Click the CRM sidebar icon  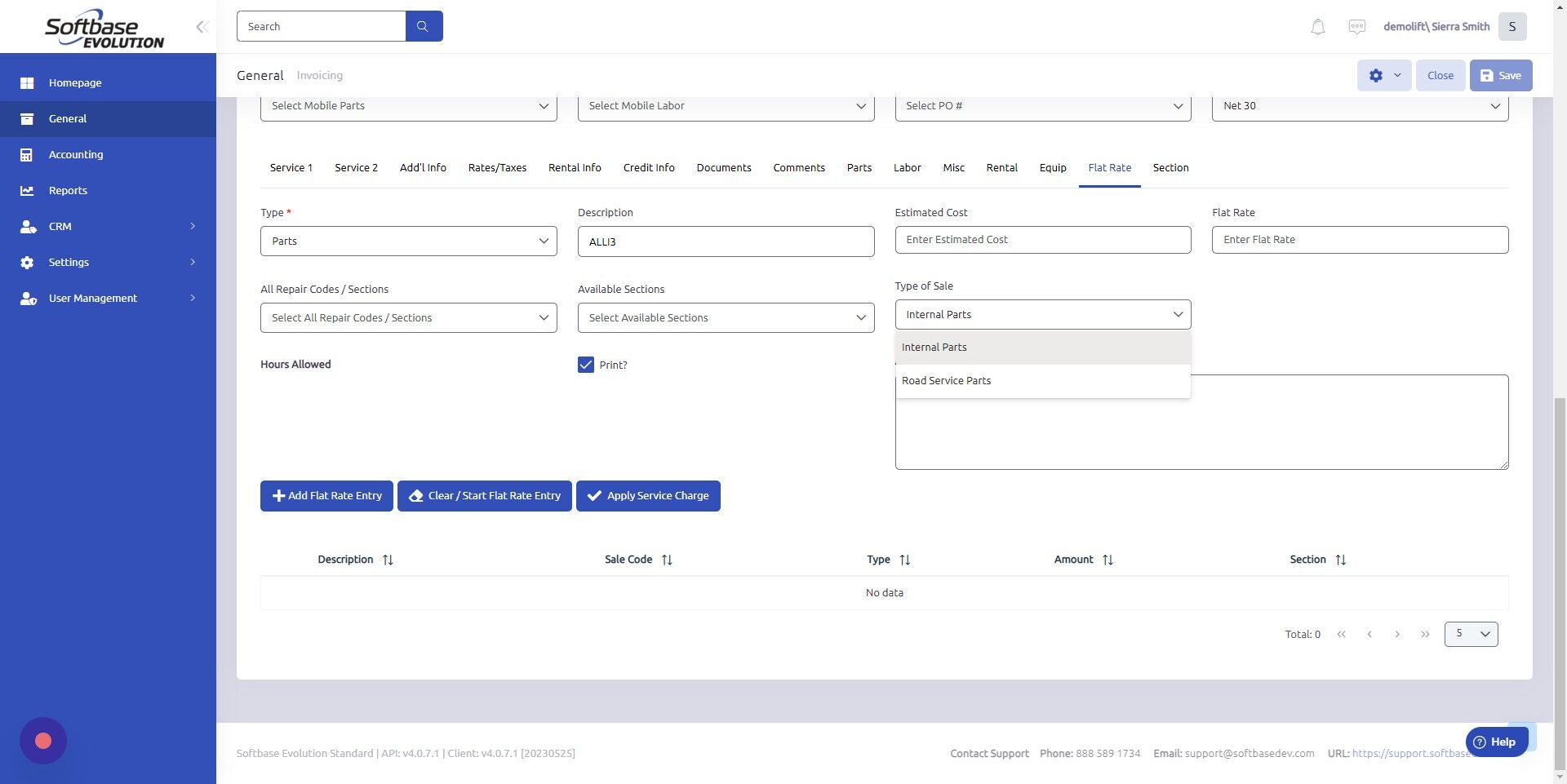[28, 226]
